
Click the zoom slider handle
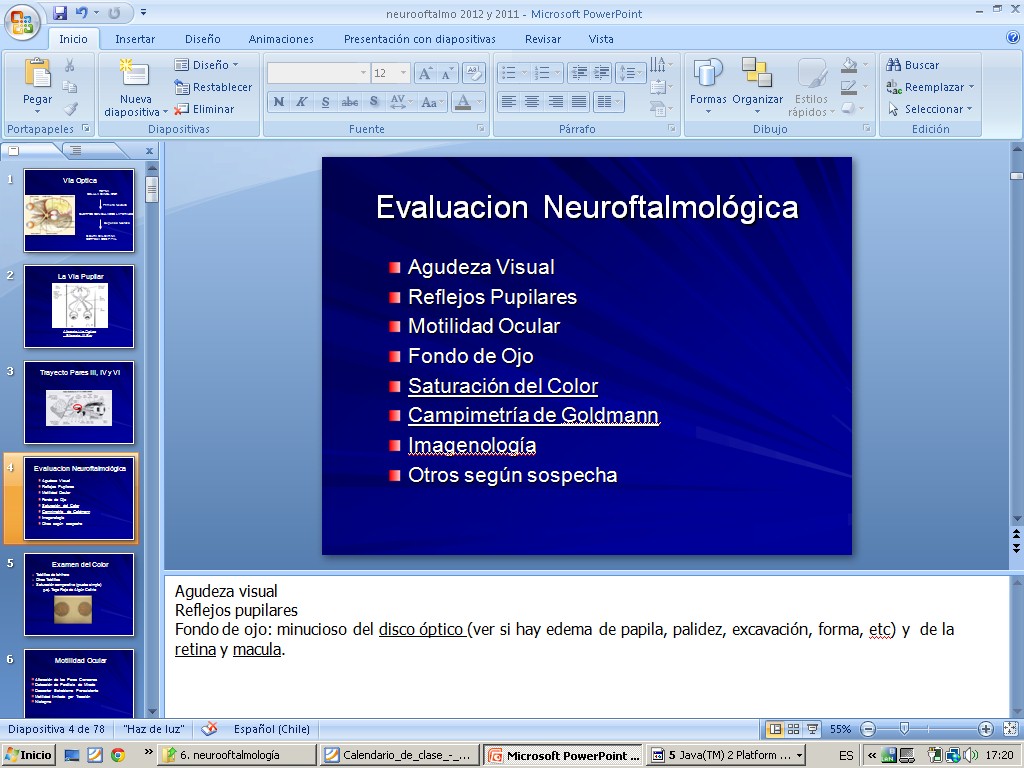904,729
